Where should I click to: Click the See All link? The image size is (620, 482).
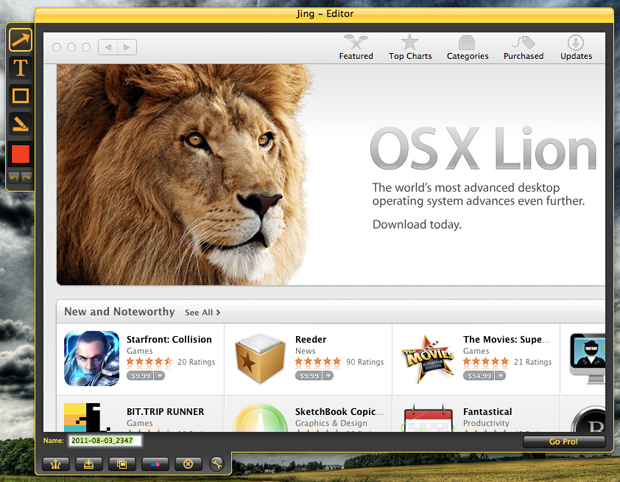202,312
